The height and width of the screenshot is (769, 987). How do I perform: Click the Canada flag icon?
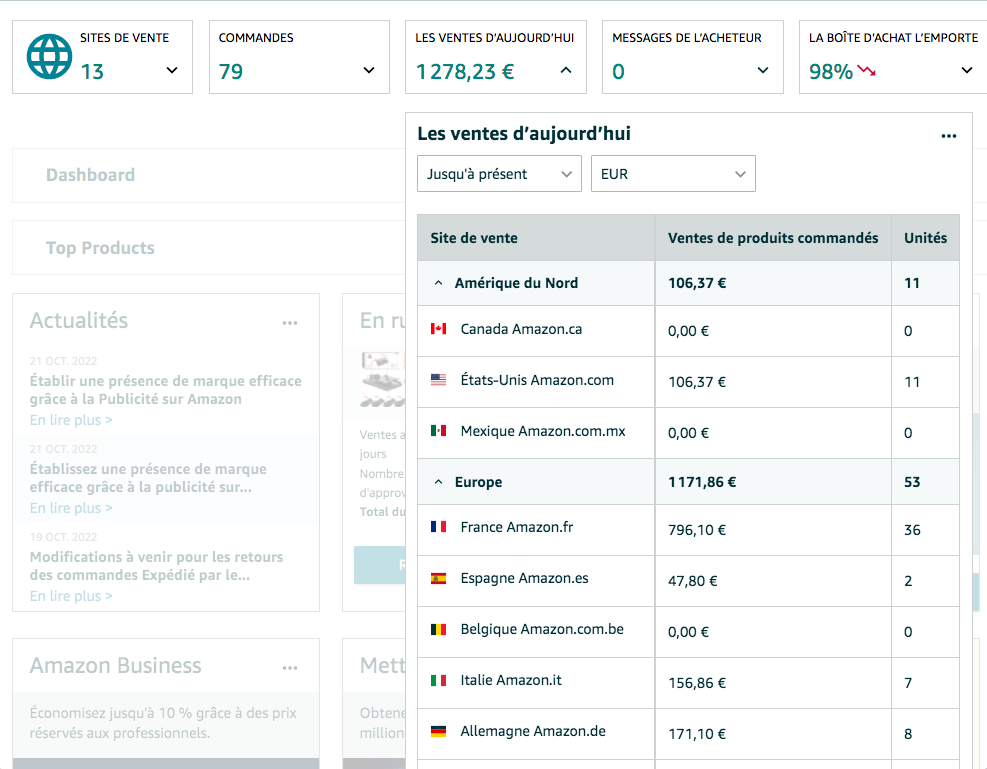coord(439,329)
